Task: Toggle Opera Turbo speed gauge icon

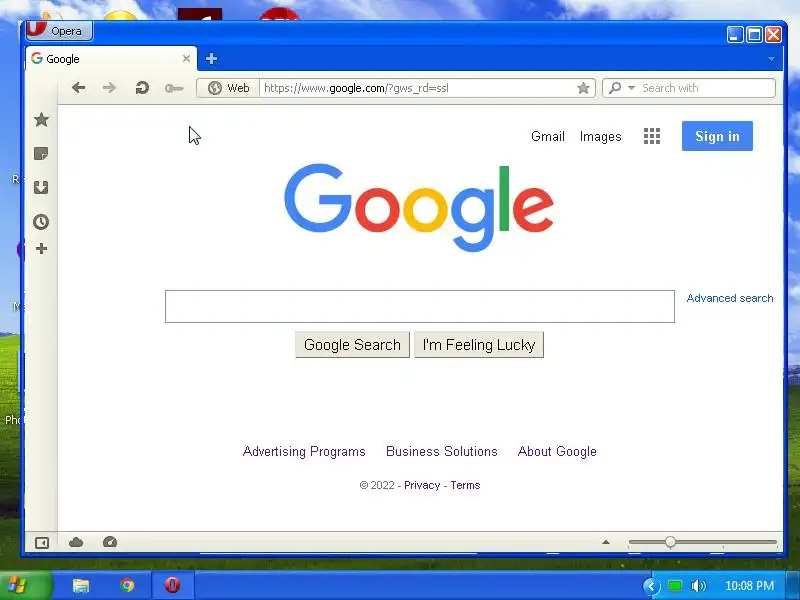Action: (110, 542)
